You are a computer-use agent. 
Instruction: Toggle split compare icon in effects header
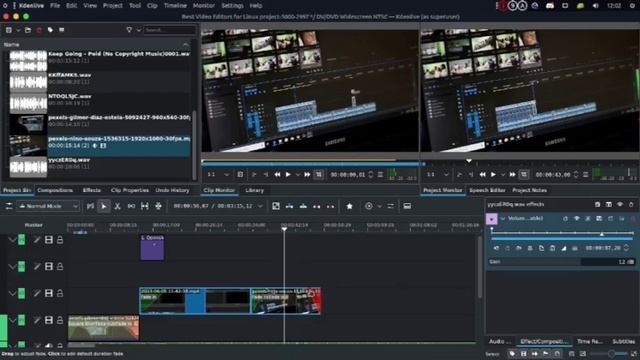(609, 204)
